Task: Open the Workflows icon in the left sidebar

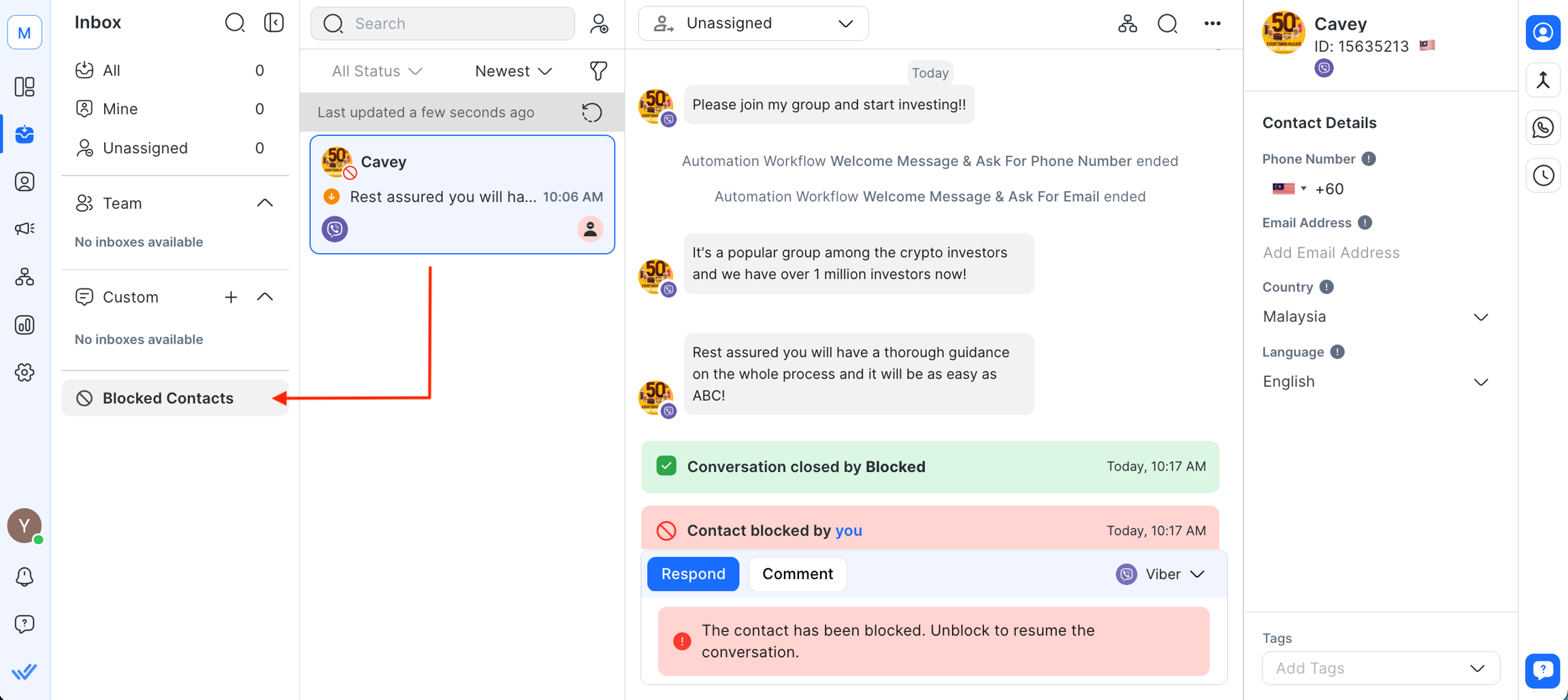Action: pyautogui.click(x=24, y=277)
